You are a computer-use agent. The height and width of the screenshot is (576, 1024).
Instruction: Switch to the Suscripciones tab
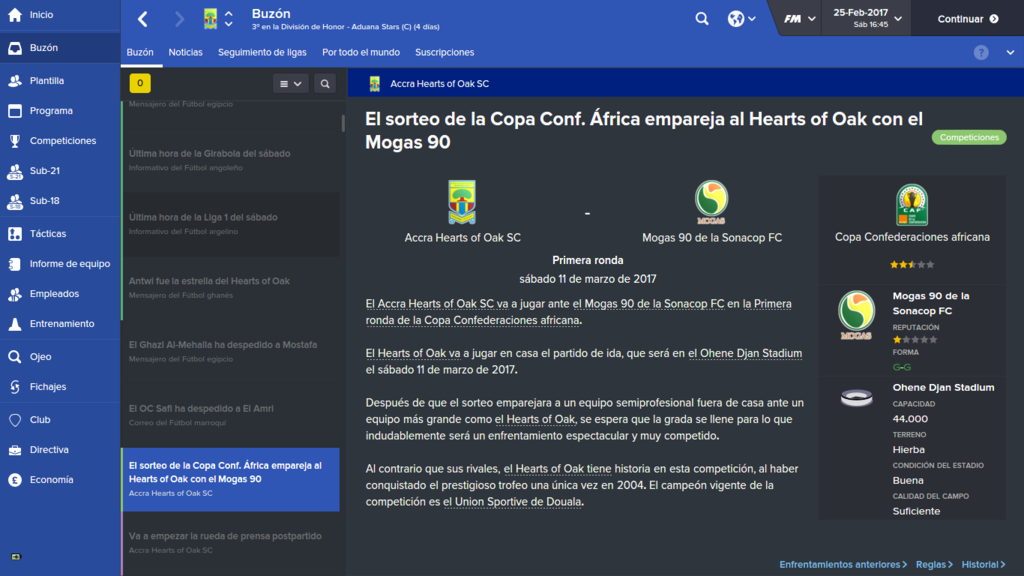[x=445, y=52]
